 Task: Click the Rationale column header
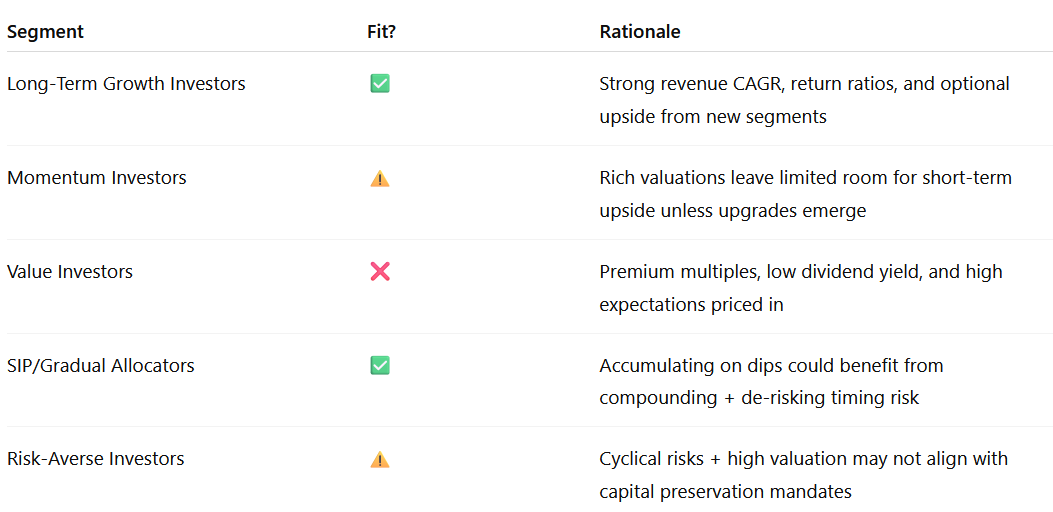pyautogui.click(x=640, y=31)
